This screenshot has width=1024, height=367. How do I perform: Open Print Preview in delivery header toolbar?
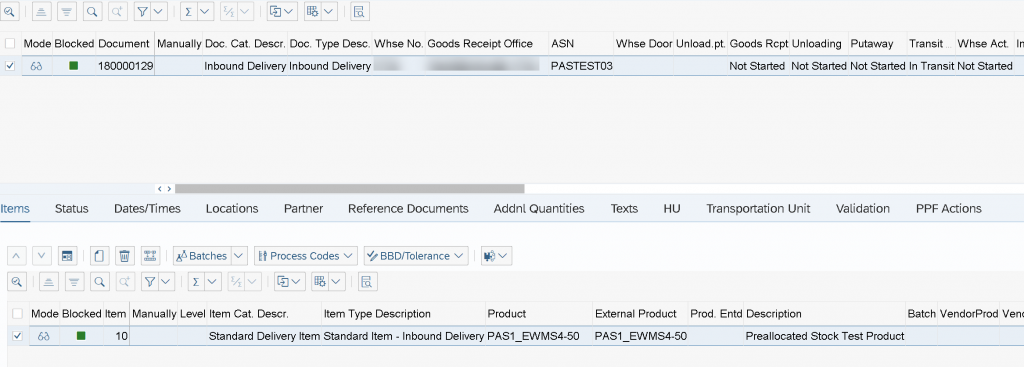pos(360,11)
